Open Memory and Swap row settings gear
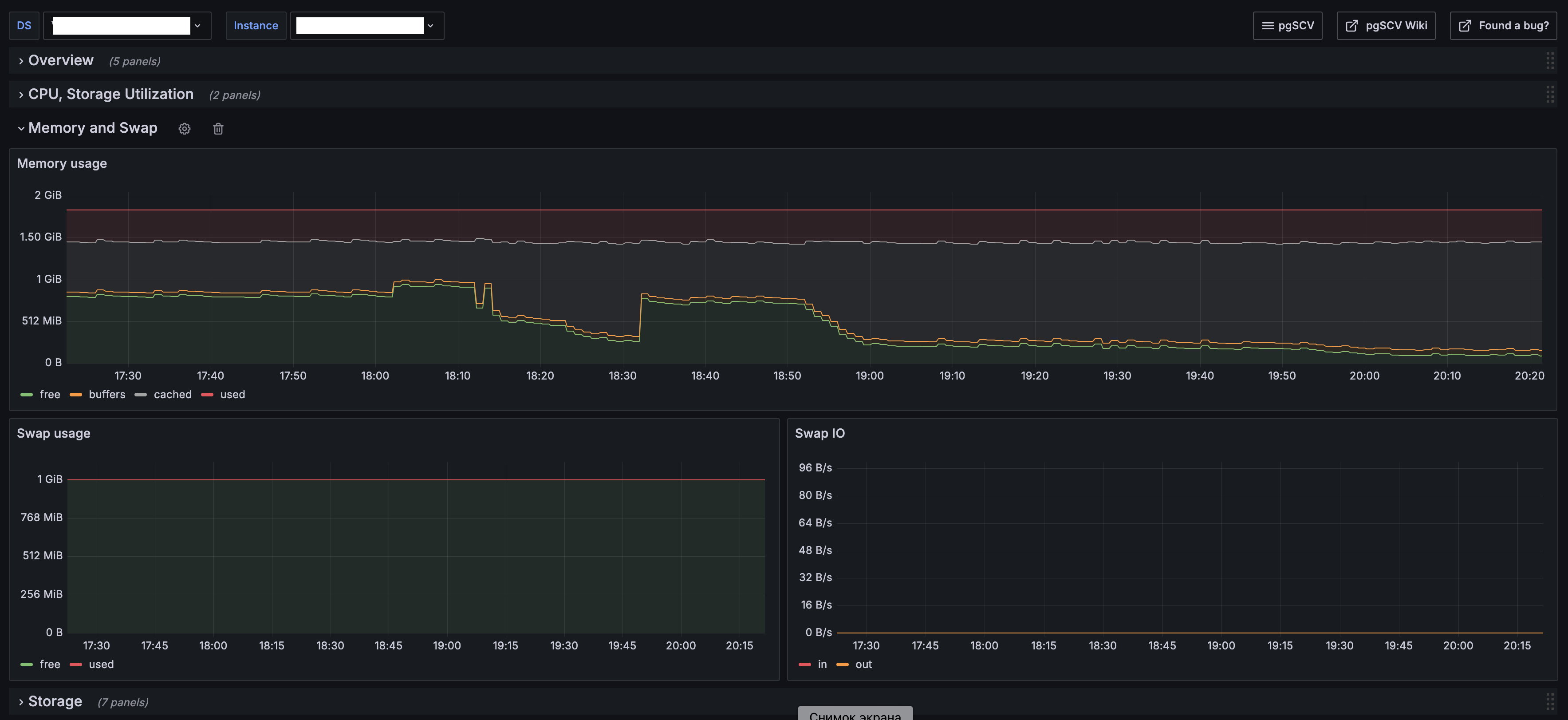This screenshot has height=720, width=1568. 185,129
